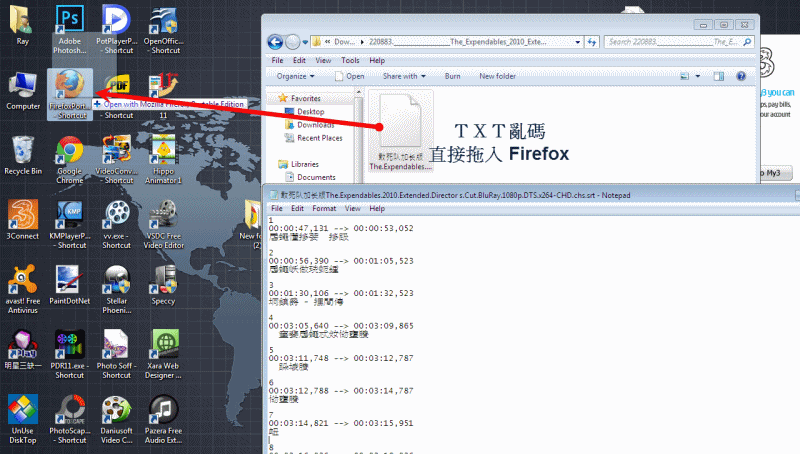Open change view options dropdown arrow

pyautogui.click(x=697, y=76)
